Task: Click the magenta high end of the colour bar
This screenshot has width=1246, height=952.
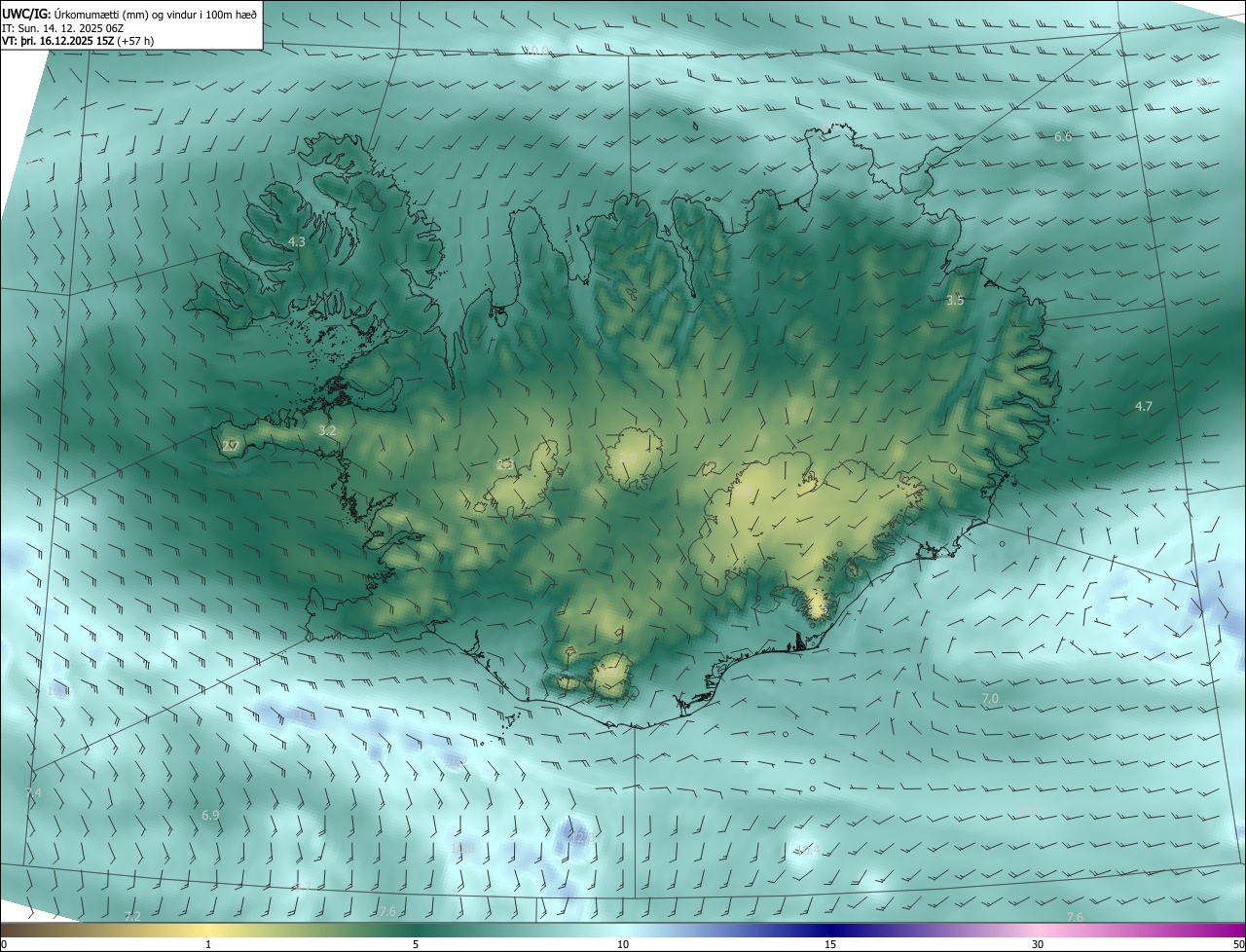Action: tap(1217, 931)
